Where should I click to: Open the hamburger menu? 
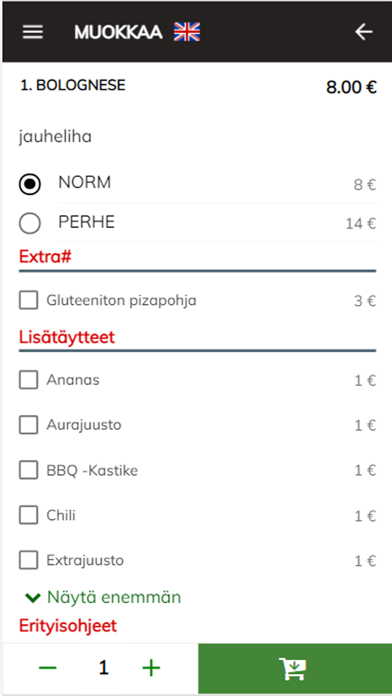[33, 32]
